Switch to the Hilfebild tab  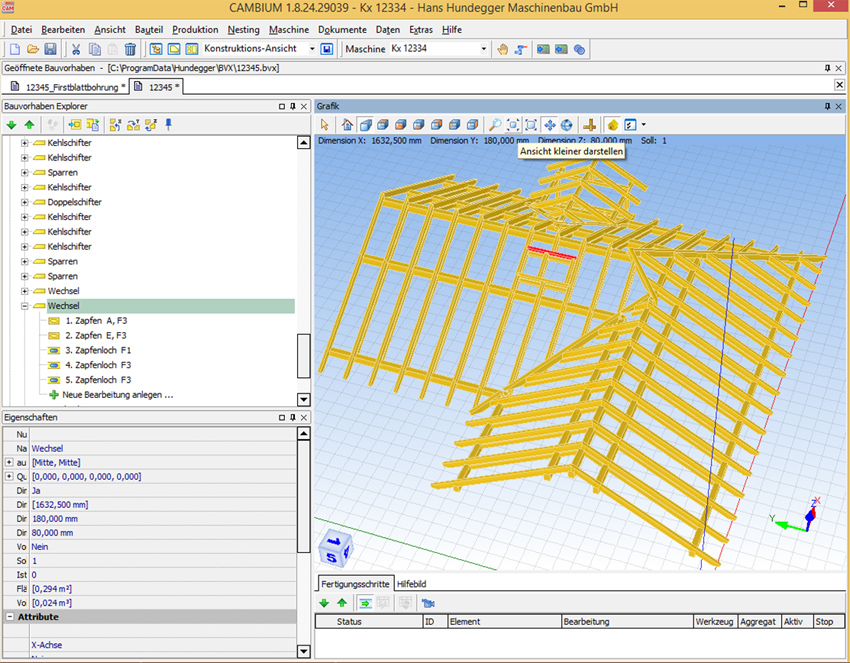(415, 583)
